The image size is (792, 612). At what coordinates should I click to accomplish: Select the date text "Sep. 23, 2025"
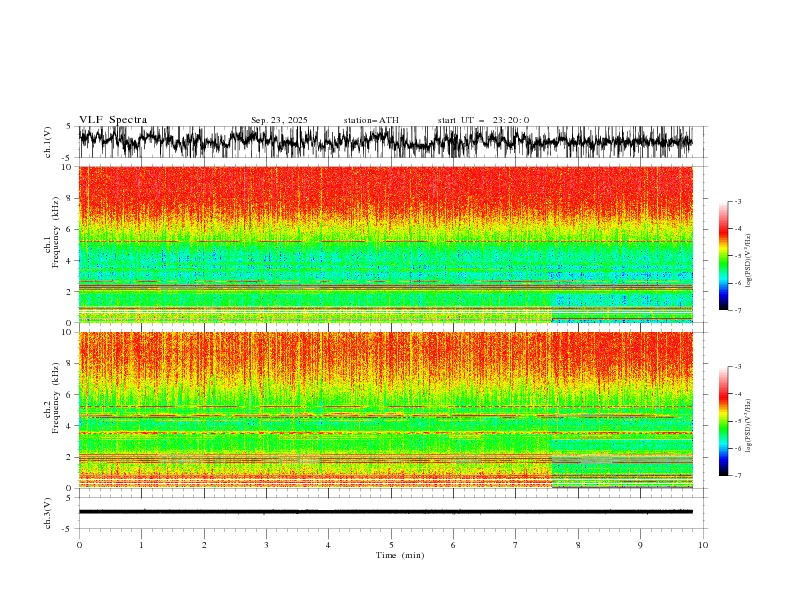pyautogui.click(x=279, y=120)
